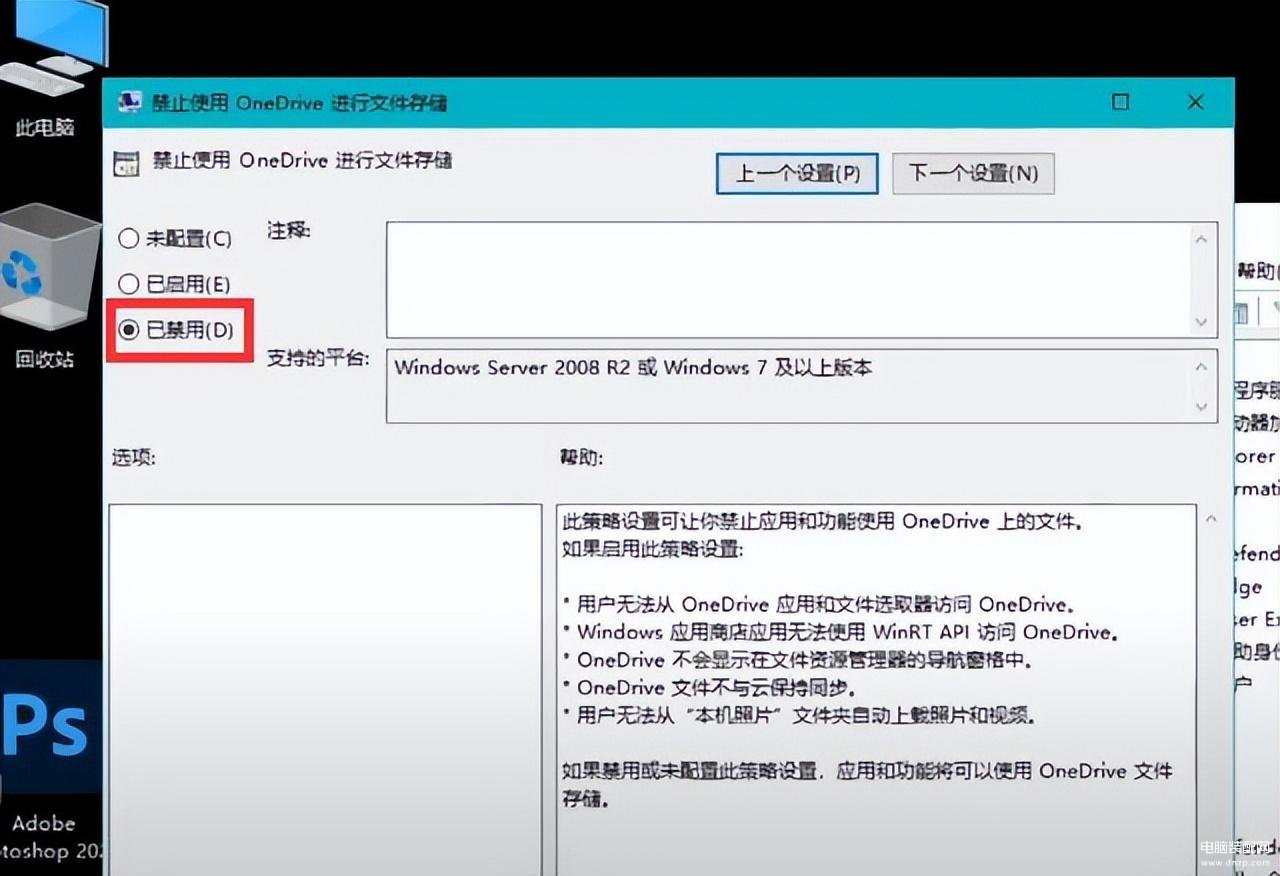This screenshot has height=876, width=1280.
Task: Select the 未配置(C) radio button
Action: (x=129, y=239)
